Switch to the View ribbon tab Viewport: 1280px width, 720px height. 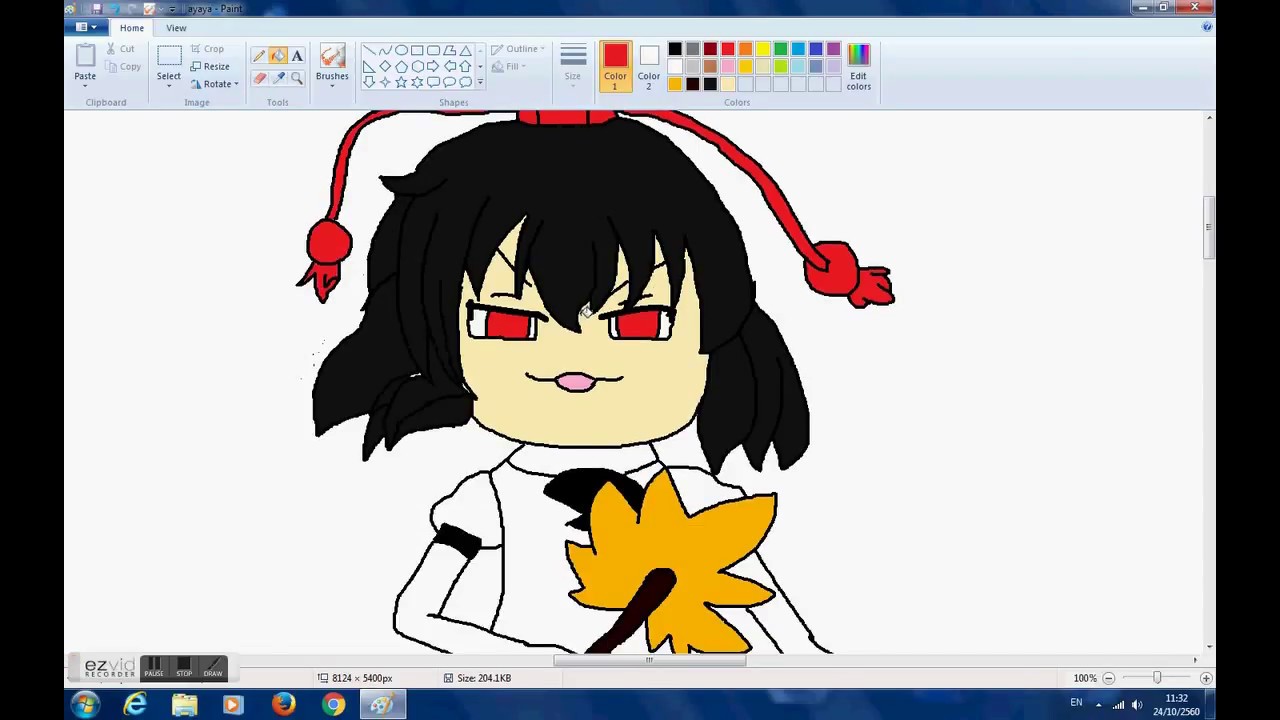(176, 27)
